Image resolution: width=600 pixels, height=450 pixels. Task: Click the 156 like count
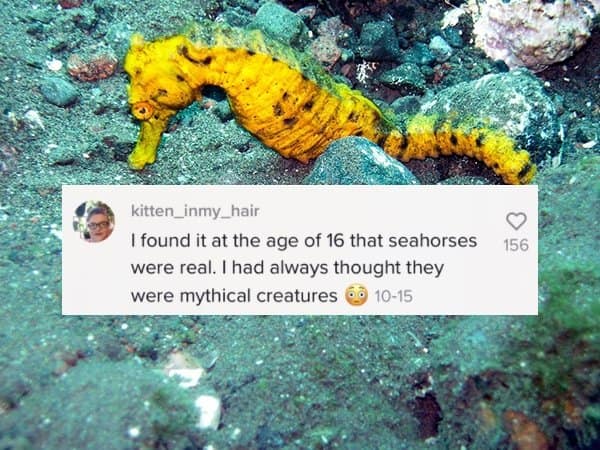[516, 245]
